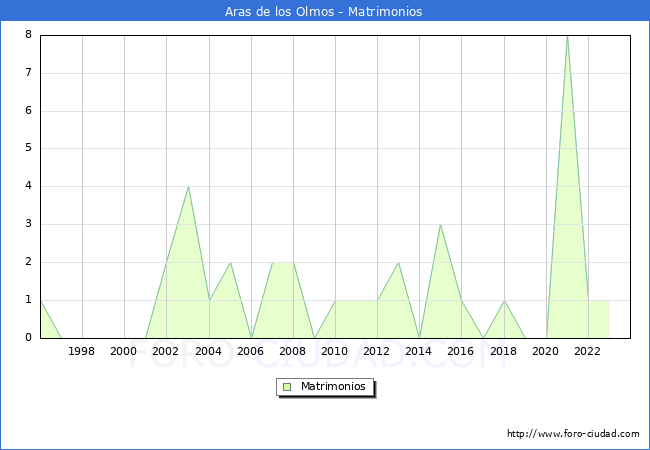
Task: Click the 2003 peak at value 4
Action: pos(188,187)
